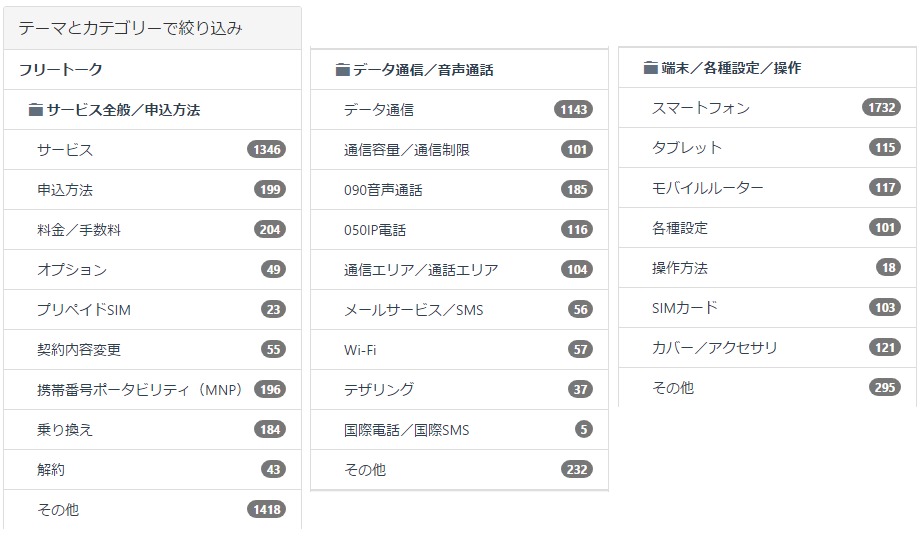Click folder icon beside サービス全般／申込方法
The width and height of the screenshot is (924, 541).
(36, 110)
